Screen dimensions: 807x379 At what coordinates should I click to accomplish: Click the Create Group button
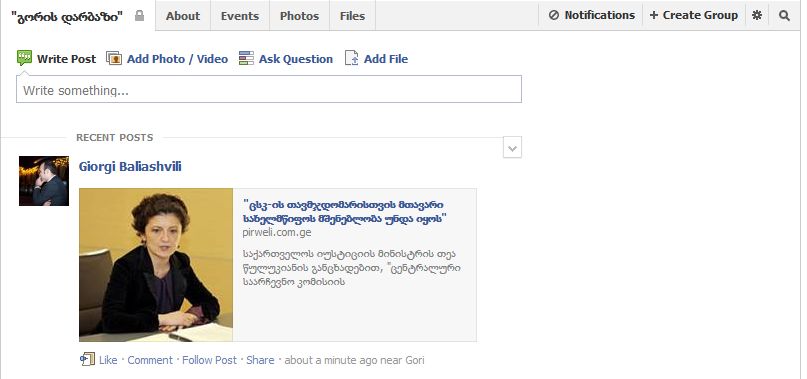tap(694, 15)
